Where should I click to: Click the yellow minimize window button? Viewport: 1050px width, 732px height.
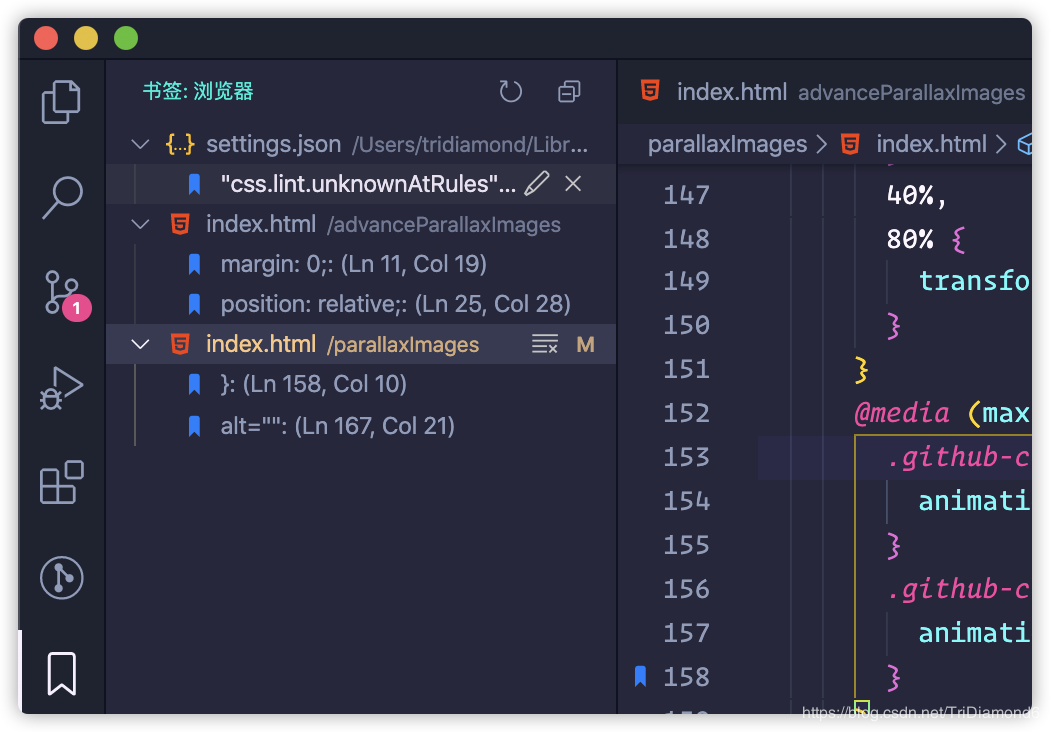click(86, 38)
